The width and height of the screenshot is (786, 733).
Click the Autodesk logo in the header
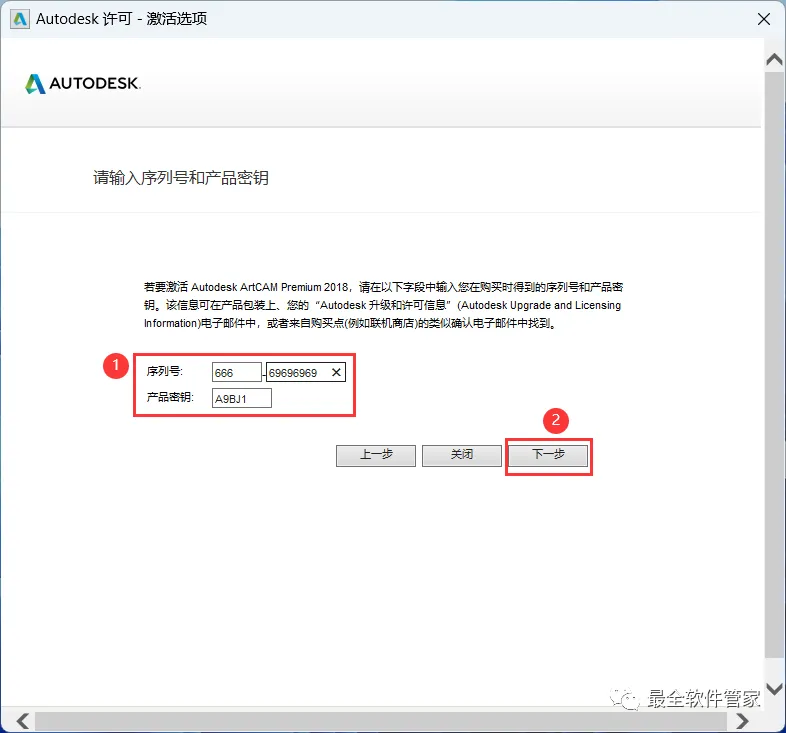(83, 83)
